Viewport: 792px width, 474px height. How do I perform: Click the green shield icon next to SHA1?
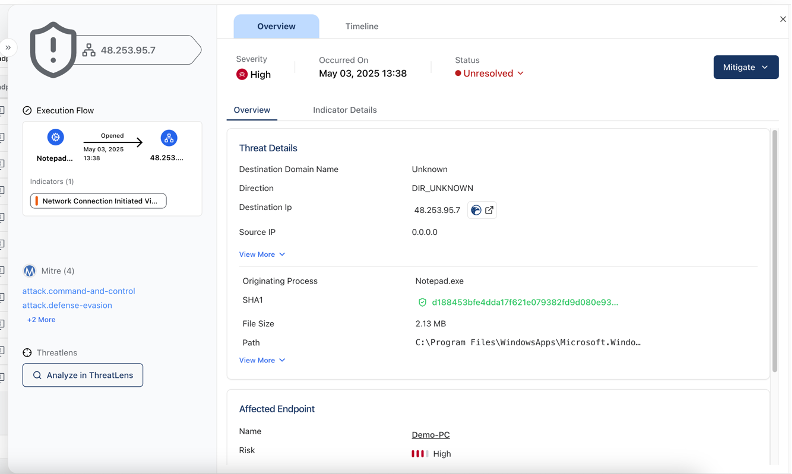coord(422,302)
